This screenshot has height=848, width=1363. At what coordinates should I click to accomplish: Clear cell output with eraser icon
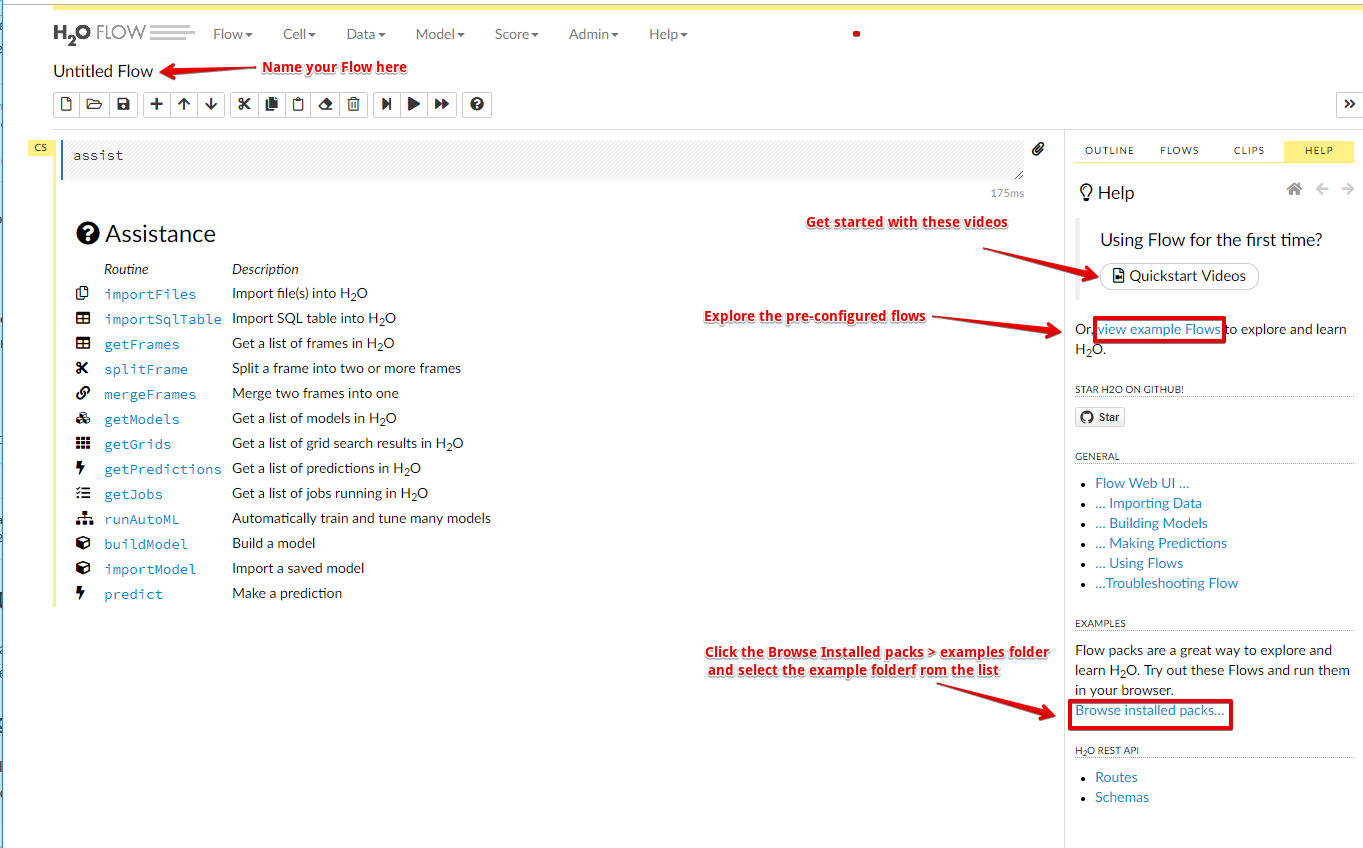click(x=325, y=104)
